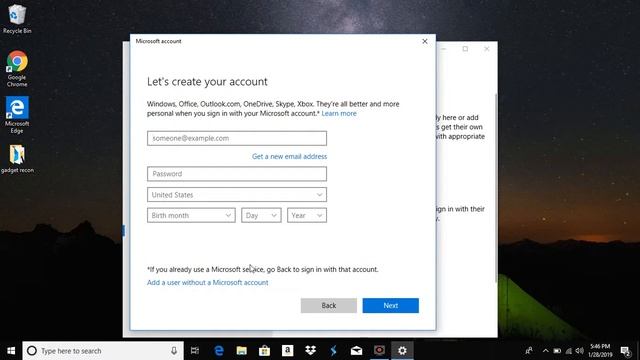Open the Recycle Bin desktop icon
The height and width of the screenshot is (360, 640).
tap(17, 19)
